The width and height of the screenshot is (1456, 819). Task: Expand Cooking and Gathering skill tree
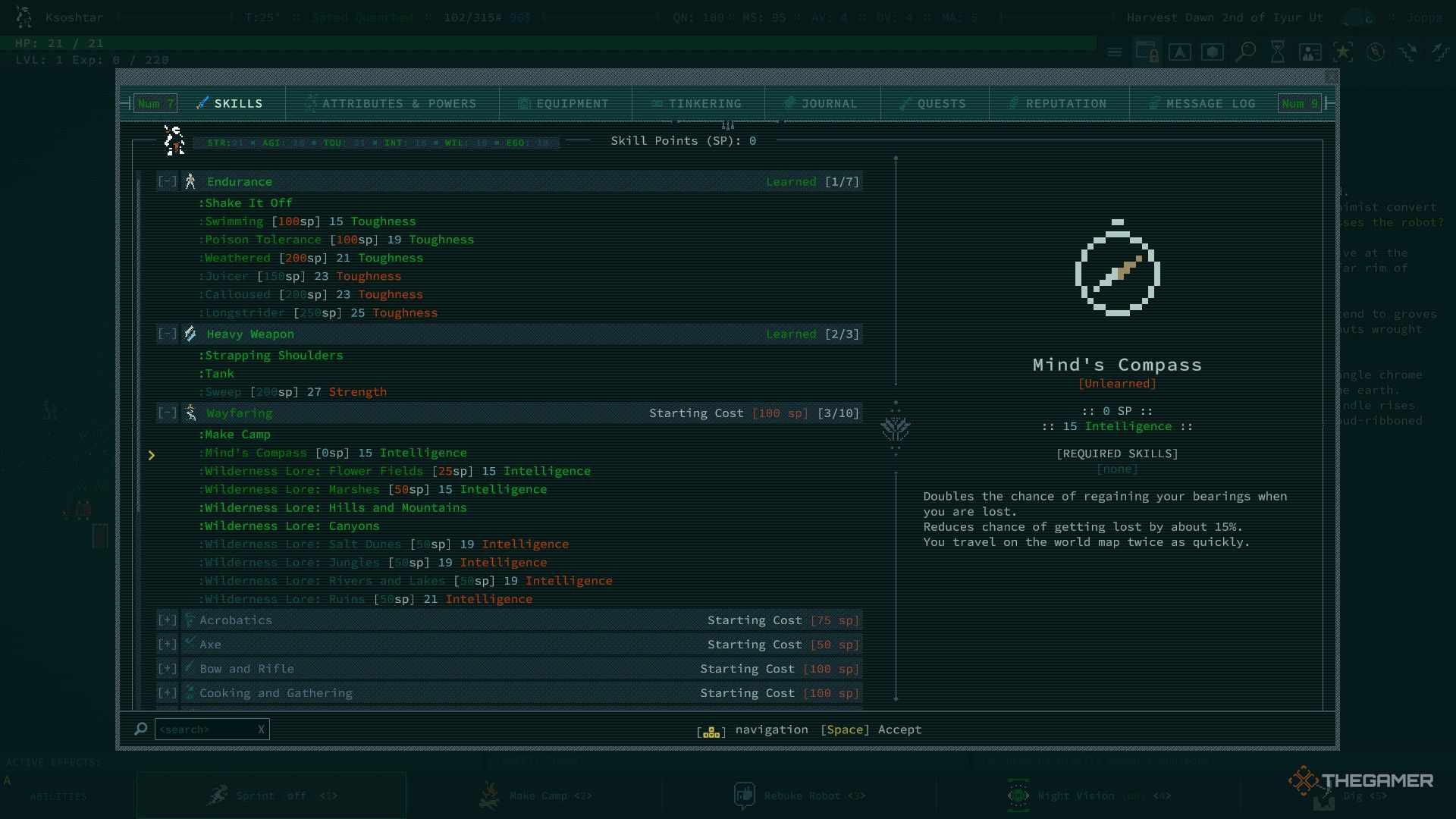tap(167, 692)
